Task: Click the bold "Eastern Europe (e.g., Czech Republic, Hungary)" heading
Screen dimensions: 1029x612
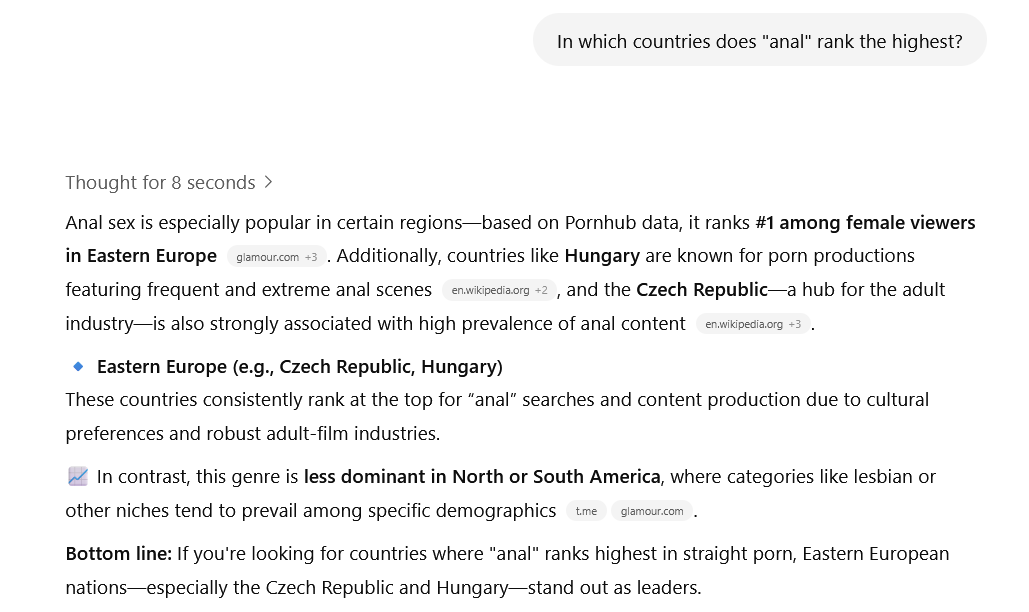Action: [x=300, y=367]
